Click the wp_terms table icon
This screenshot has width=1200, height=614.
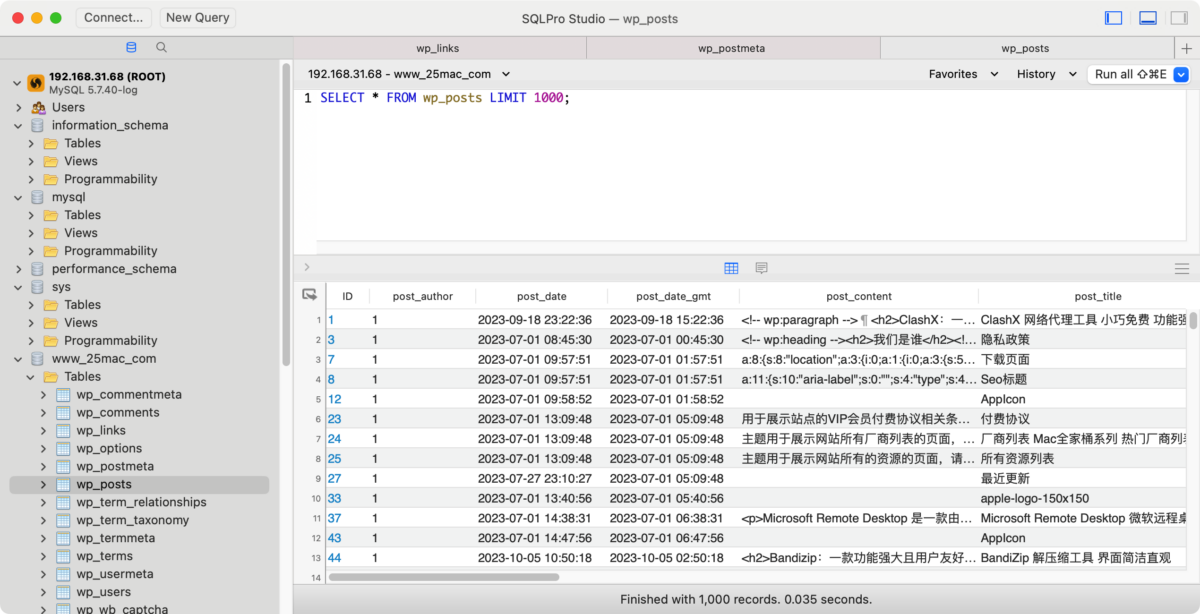tap(63, 556)
